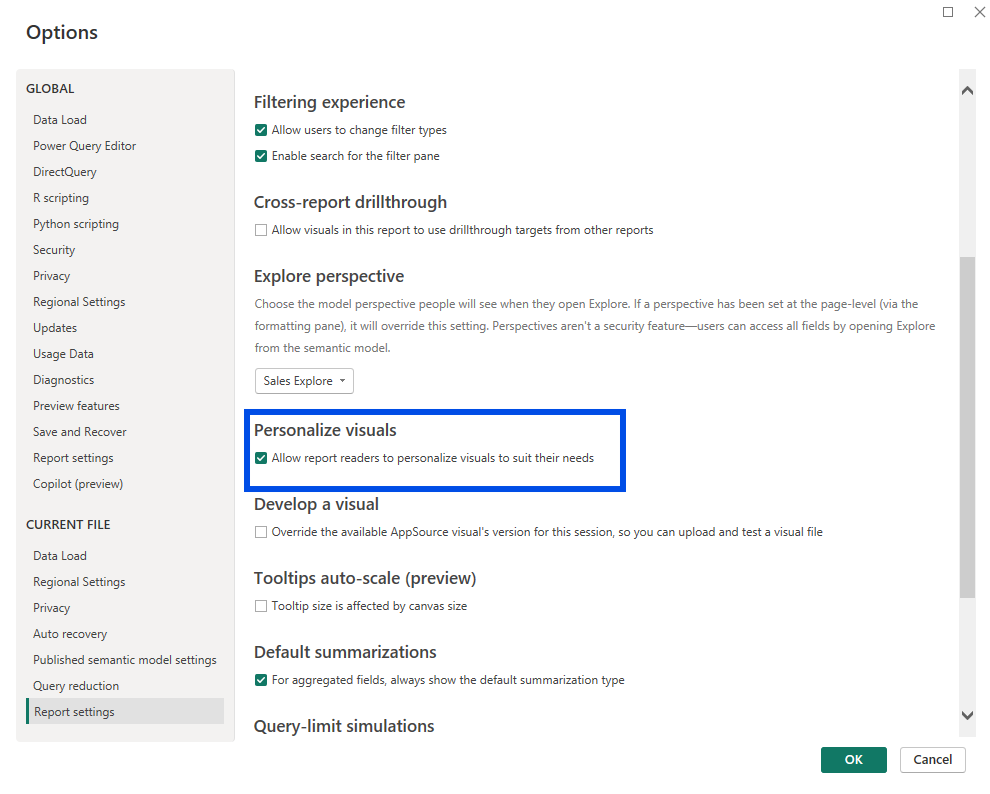Select Global Report settings
990x794 pixels.
[x=73, y=458]
